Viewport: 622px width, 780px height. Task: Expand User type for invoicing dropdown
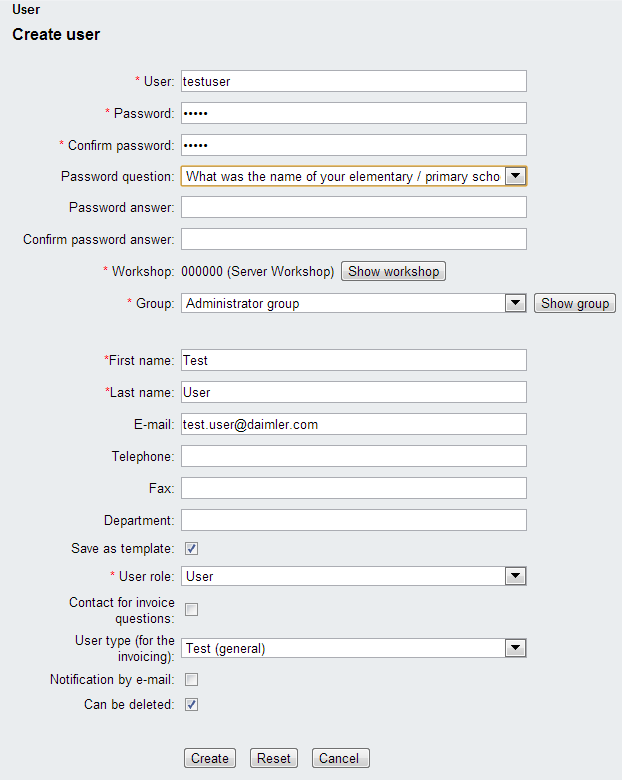515,648
